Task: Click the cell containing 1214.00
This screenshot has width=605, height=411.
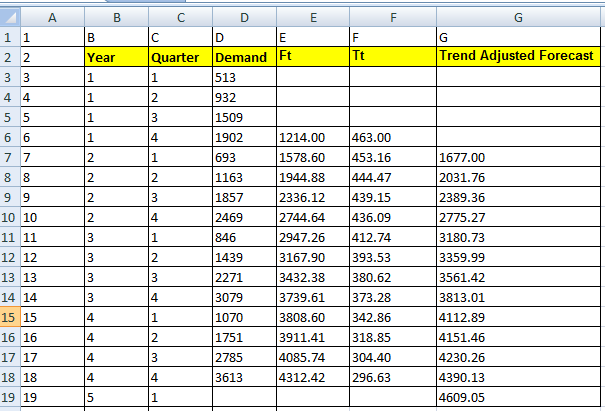Action: [313, 137]
